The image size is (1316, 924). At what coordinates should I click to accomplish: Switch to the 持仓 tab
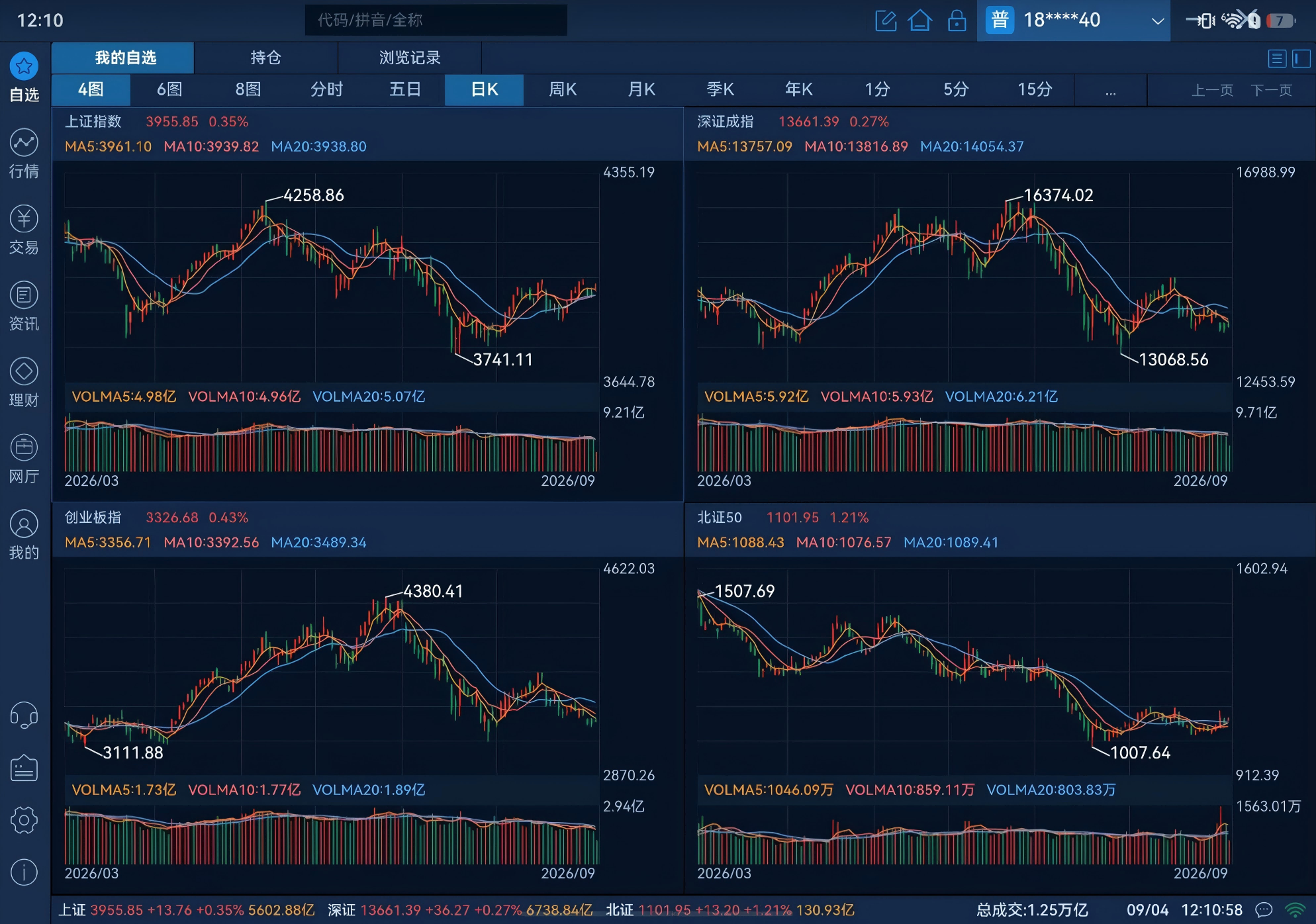pyautogui.click(x=265, y=58)
